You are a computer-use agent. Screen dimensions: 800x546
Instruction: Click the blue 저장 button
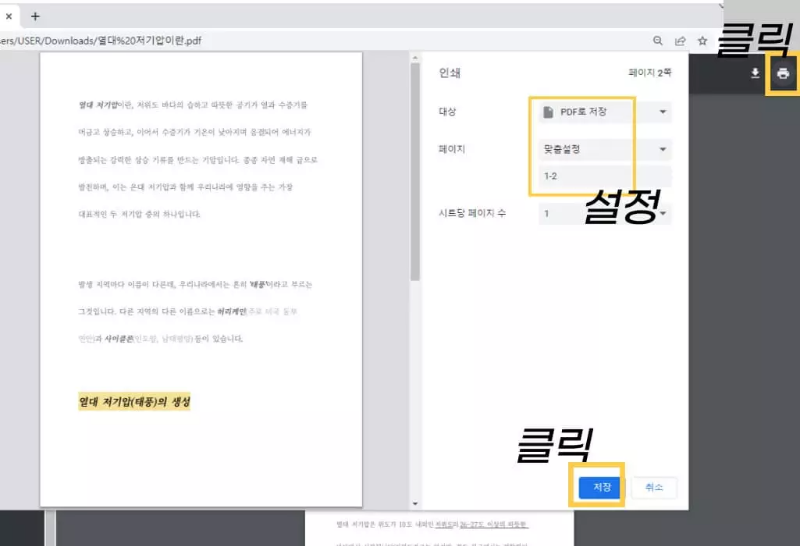(599, 487)
